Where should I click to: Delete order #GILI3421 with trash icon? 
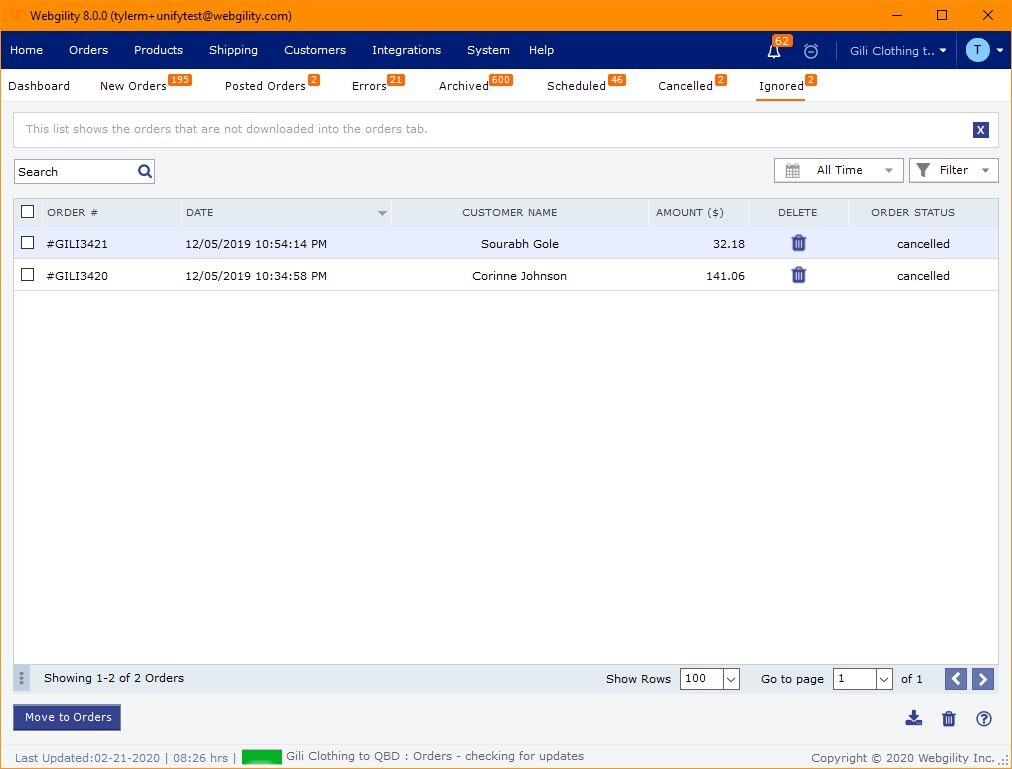tap(798, 243)
